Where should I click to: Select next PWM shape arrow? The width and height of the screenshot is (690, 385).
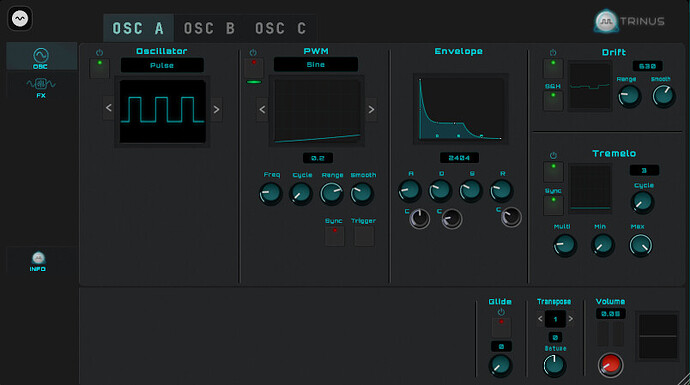coord(371,109)
